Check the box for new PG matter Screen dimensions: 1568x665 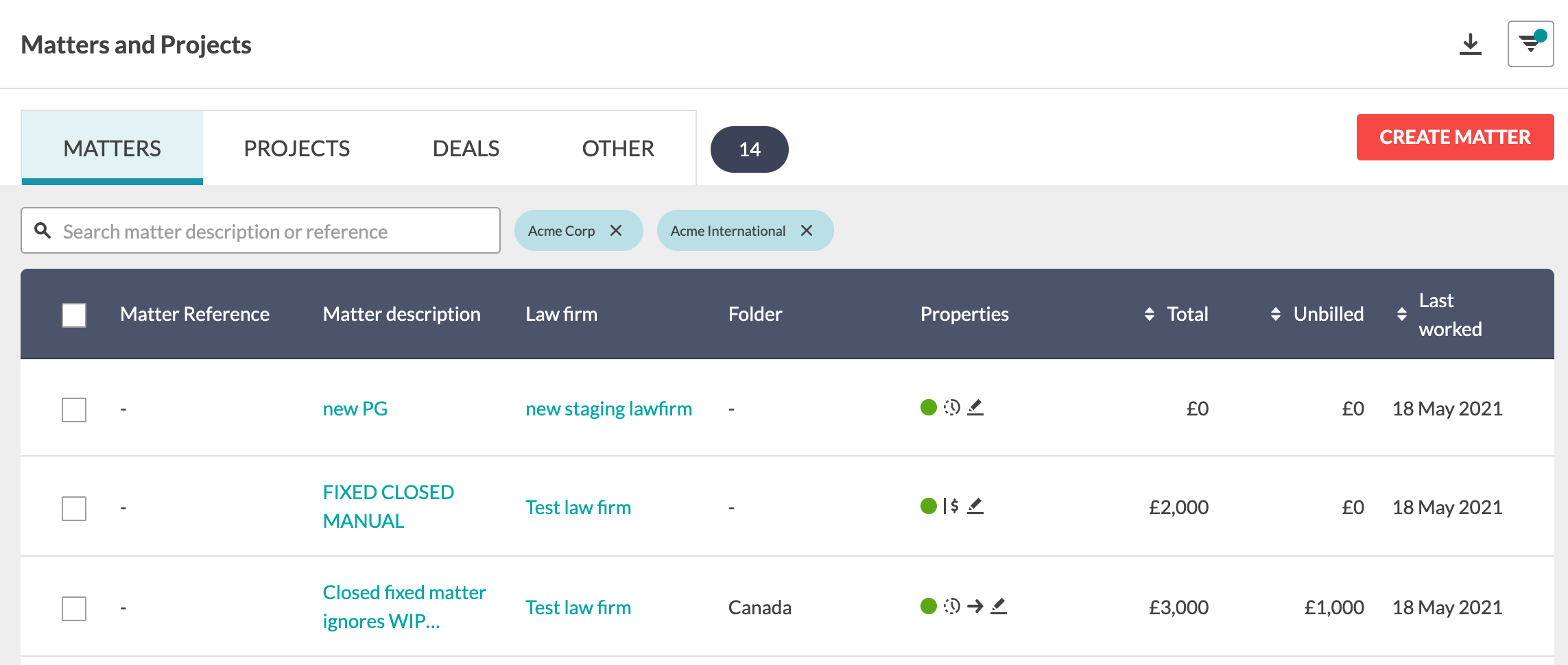74,410
